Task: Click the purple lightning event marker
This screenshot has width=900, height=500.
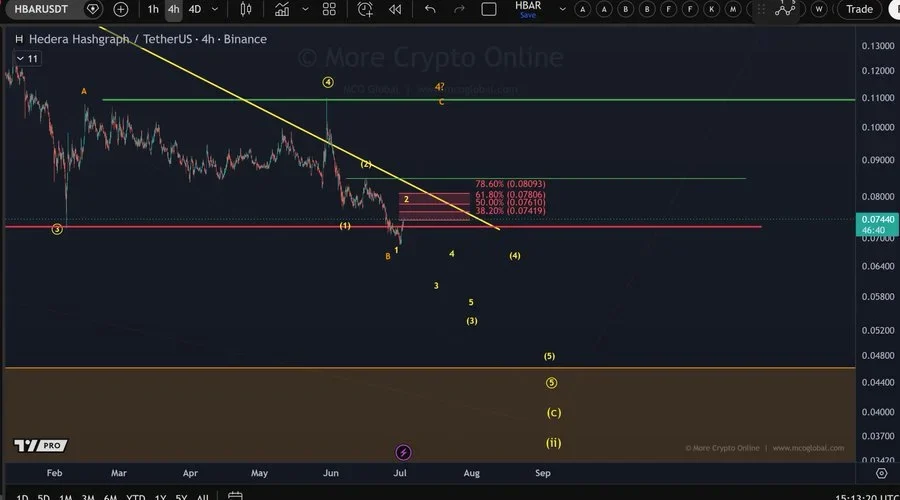Action: (x=403, y=452)
